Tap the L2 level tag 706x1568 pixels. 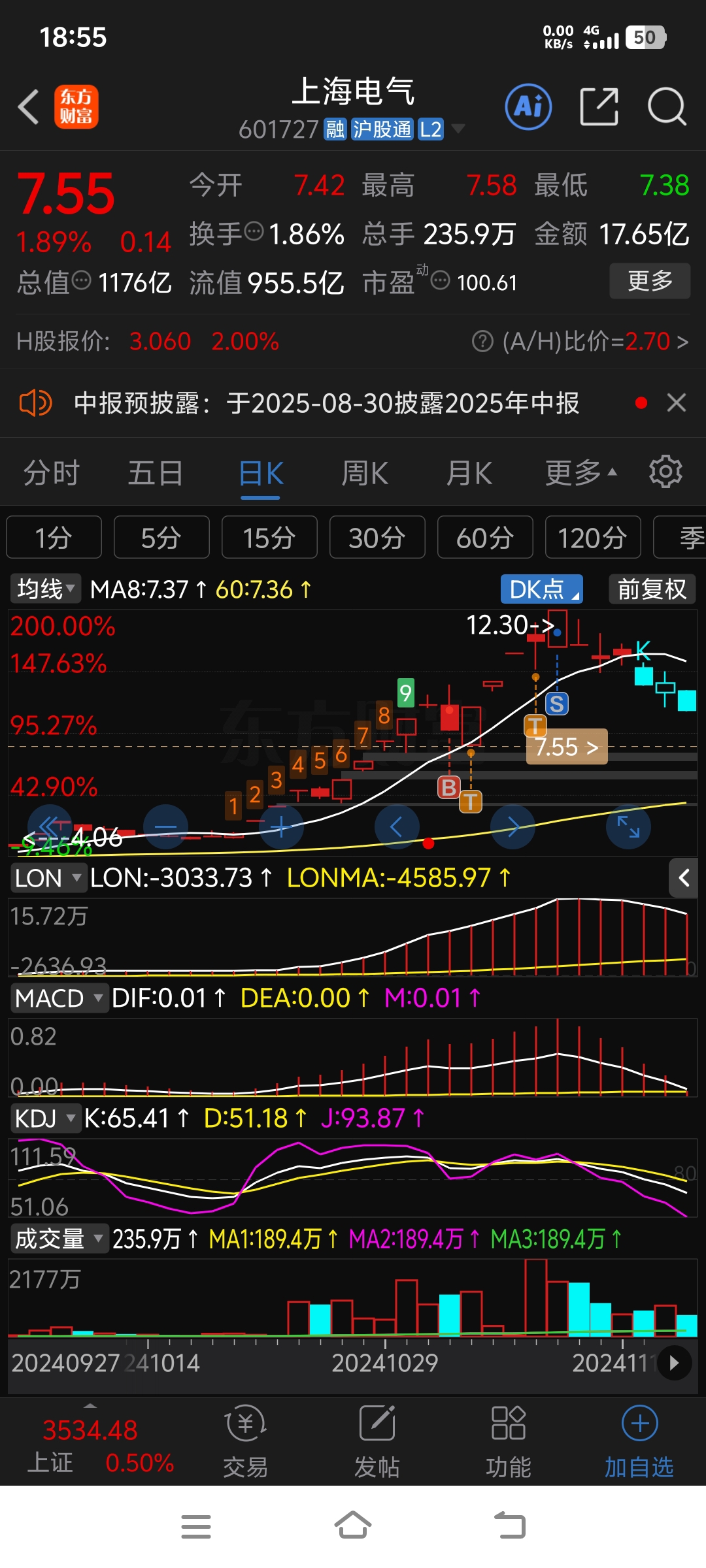point(431,129)
